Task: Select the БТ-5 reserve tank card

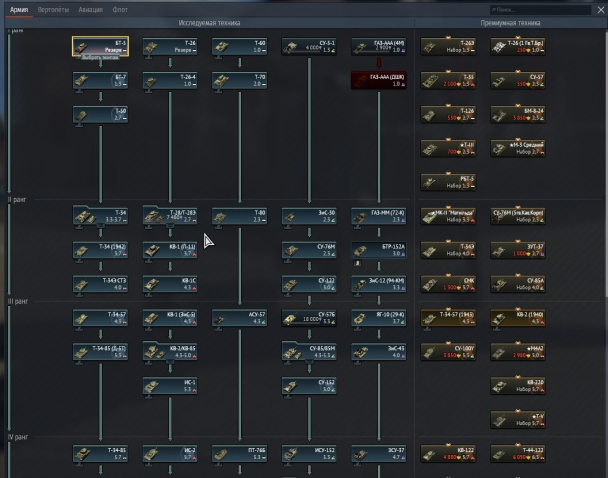Action: [100, 47]
